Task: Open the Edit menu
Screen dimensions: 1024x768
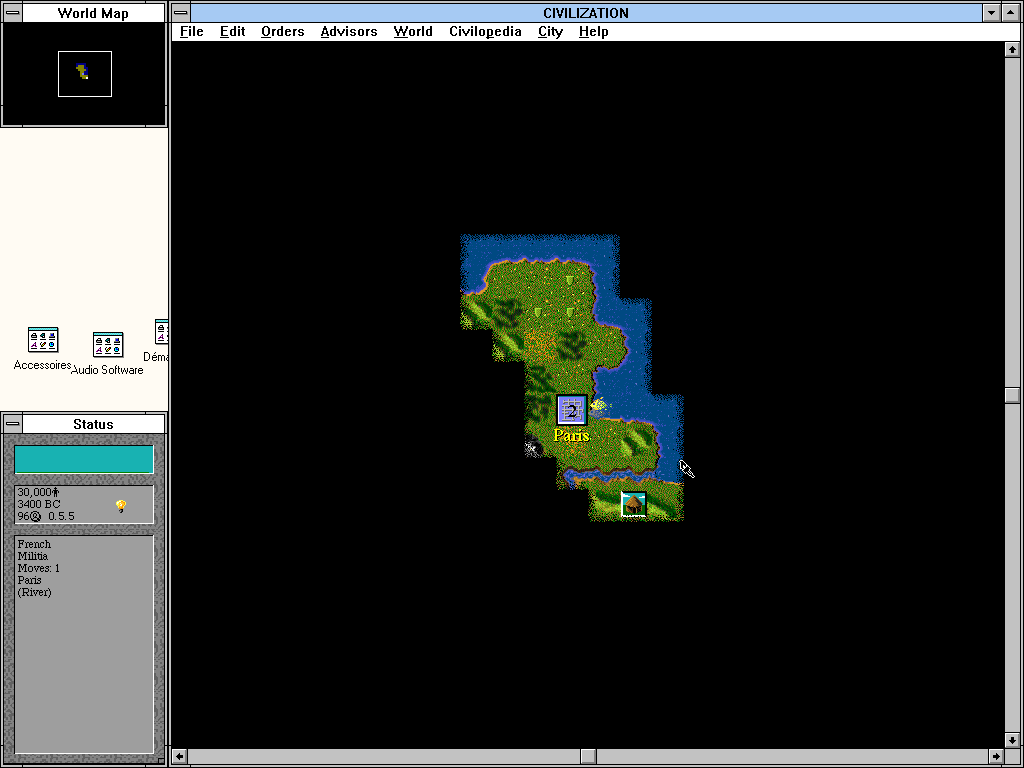Action: pos(232,31)
